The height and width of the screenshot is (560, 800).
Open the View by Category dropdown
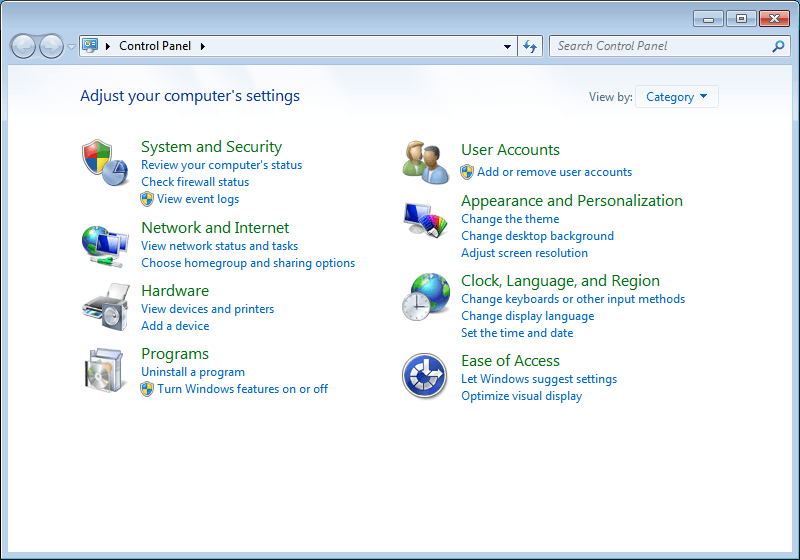[x=677, y=97]
